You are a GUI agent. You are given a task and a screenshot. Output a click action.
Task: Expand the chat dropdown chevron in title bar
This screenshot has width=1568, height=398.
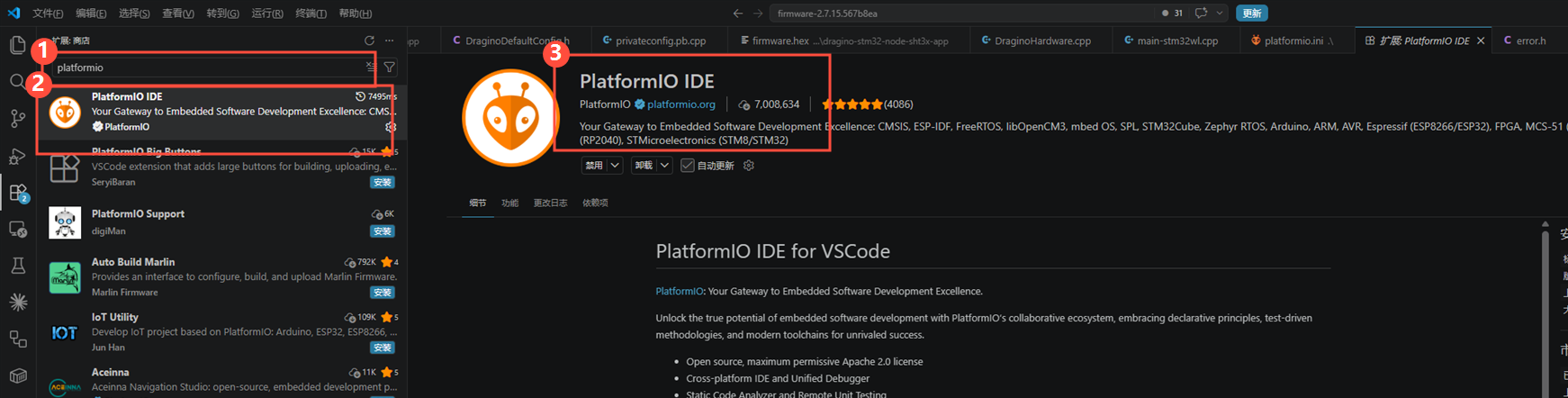click(x=1220, y=13)
